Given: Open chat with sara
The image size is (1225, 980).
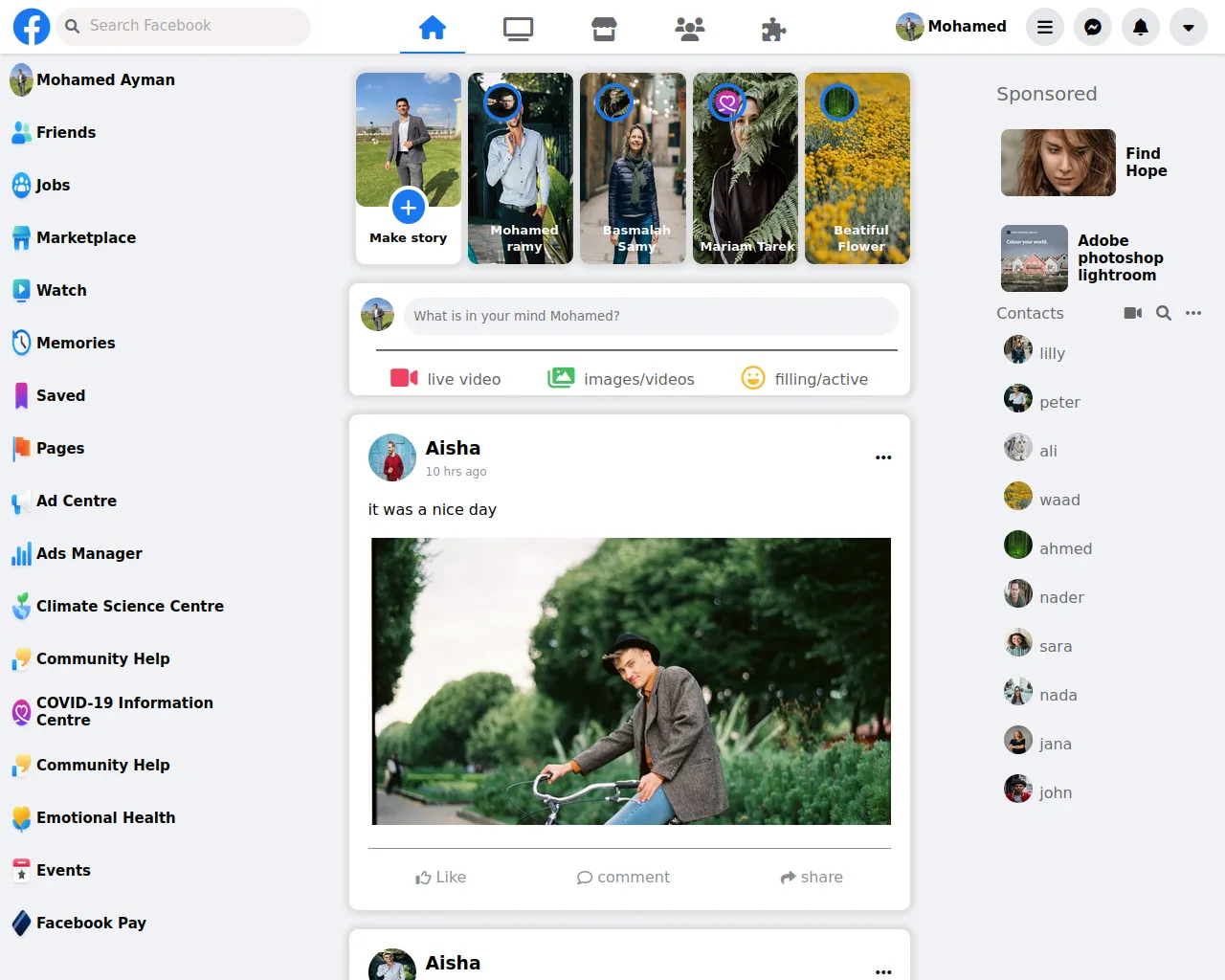Looking at the screenshot, I should (x=1038, y=646).
